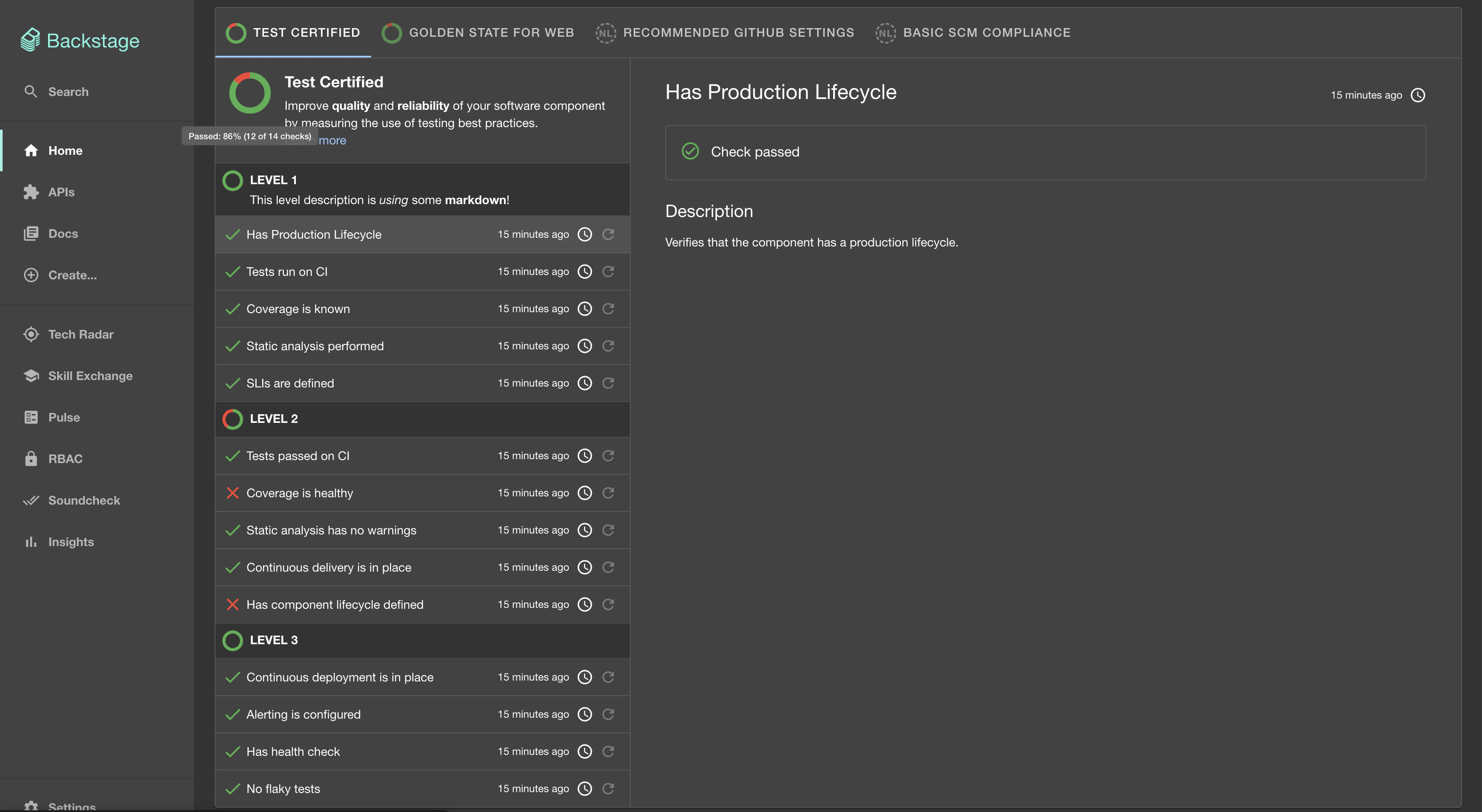Refresh the No flaky tests check
The height and width of the screenshot is (812, 1482).
point(608,788)
